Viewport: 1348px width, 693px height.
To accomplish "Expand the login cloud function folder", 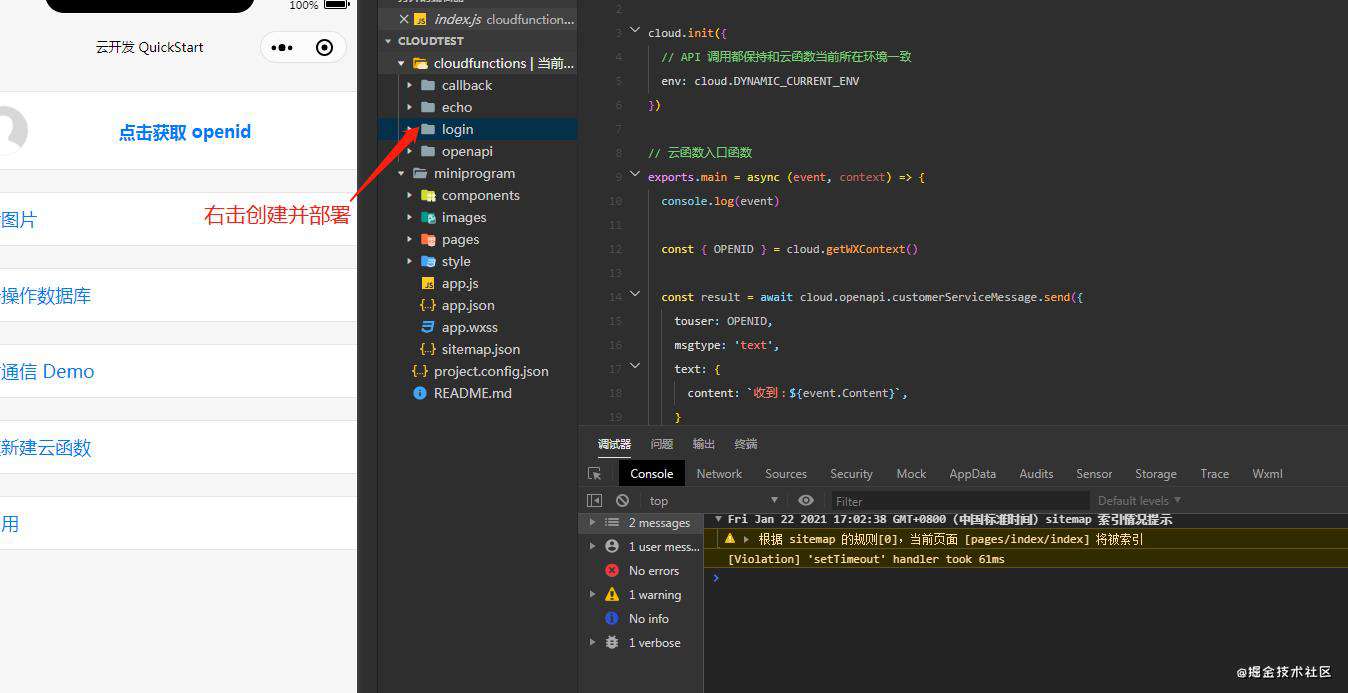I will point(410,129).
